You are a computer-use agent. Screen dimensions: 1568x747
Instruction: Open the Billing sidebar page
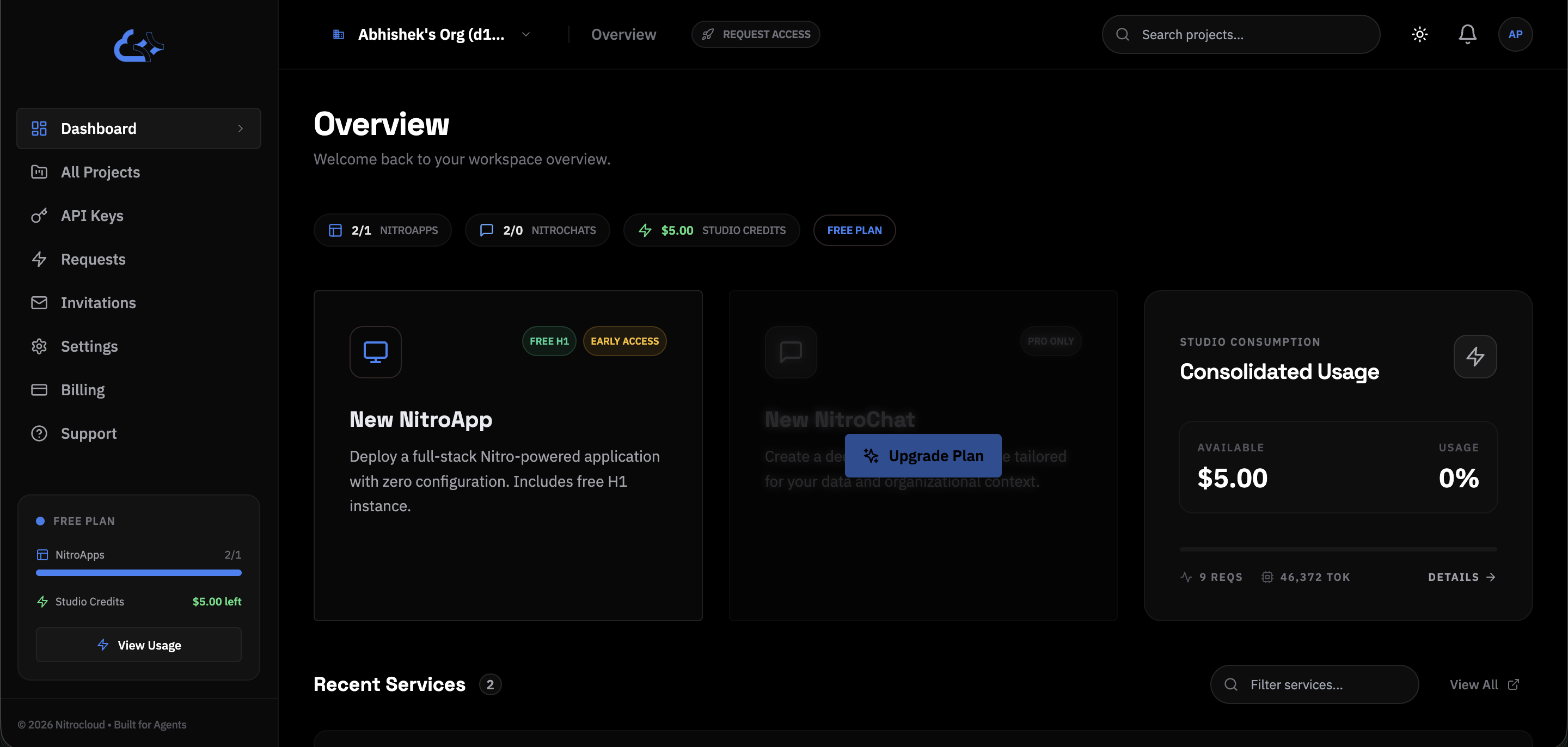pos(83,390)
